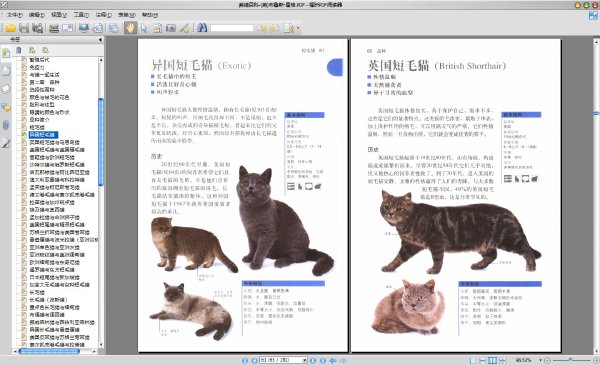Find next match with toolbar icon

[275, 28]
